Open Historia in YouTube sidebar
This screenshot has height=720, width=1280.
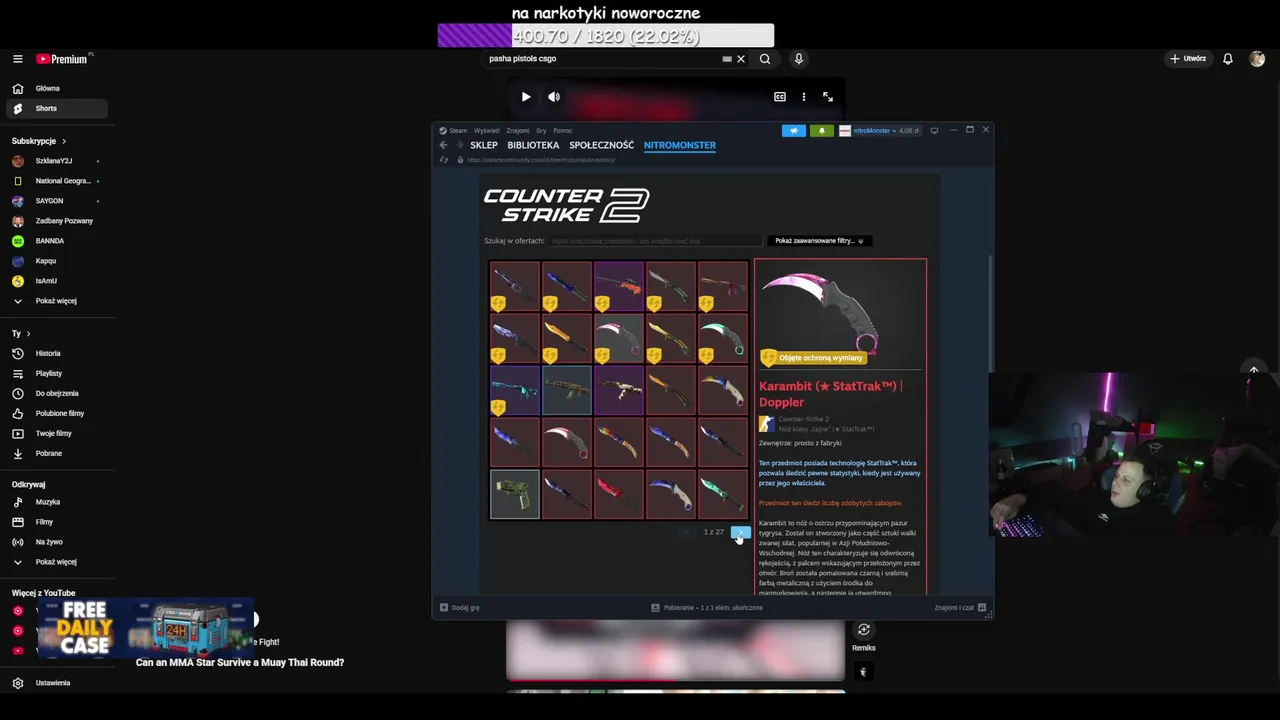(x=58, y=353)
